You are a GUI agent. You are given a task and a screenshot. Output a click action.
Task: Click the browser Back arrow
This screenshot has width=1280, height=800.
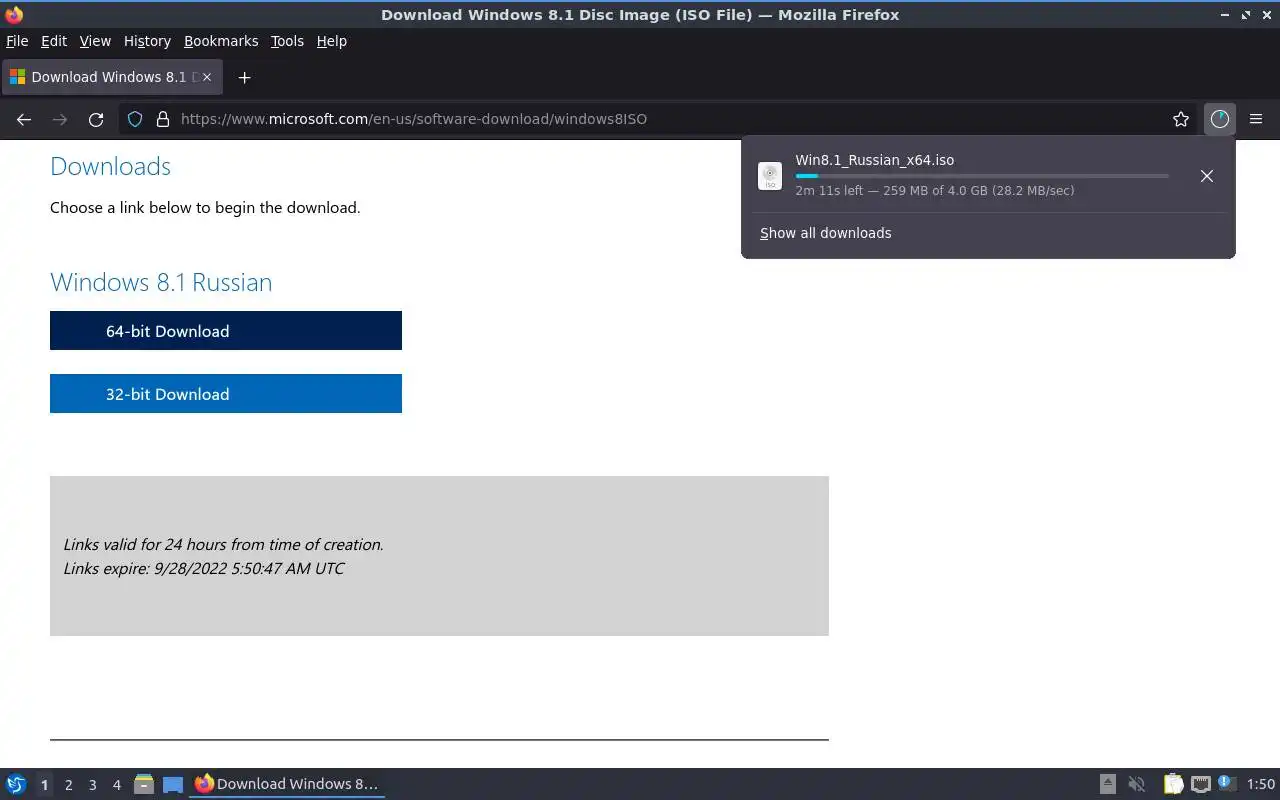click(x=24, y=119)
